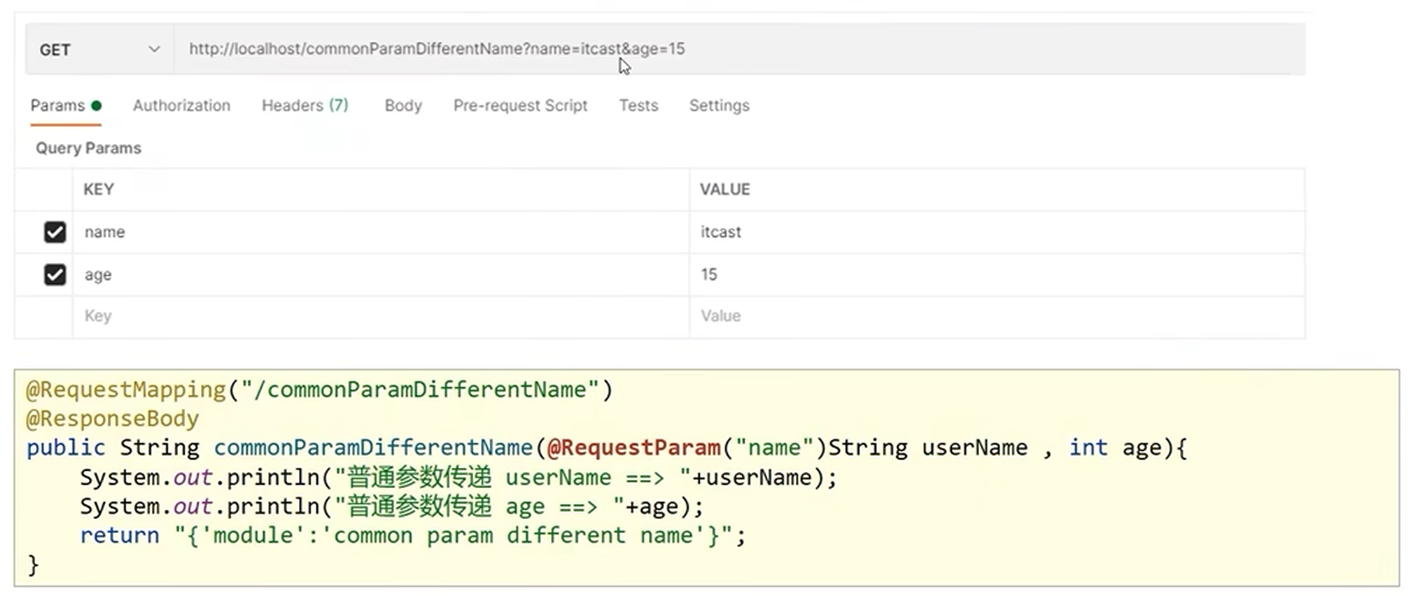Click the 'name' key cell
Image resolution: width=1415 pixels, height=596 pixels.
(381, 232)
